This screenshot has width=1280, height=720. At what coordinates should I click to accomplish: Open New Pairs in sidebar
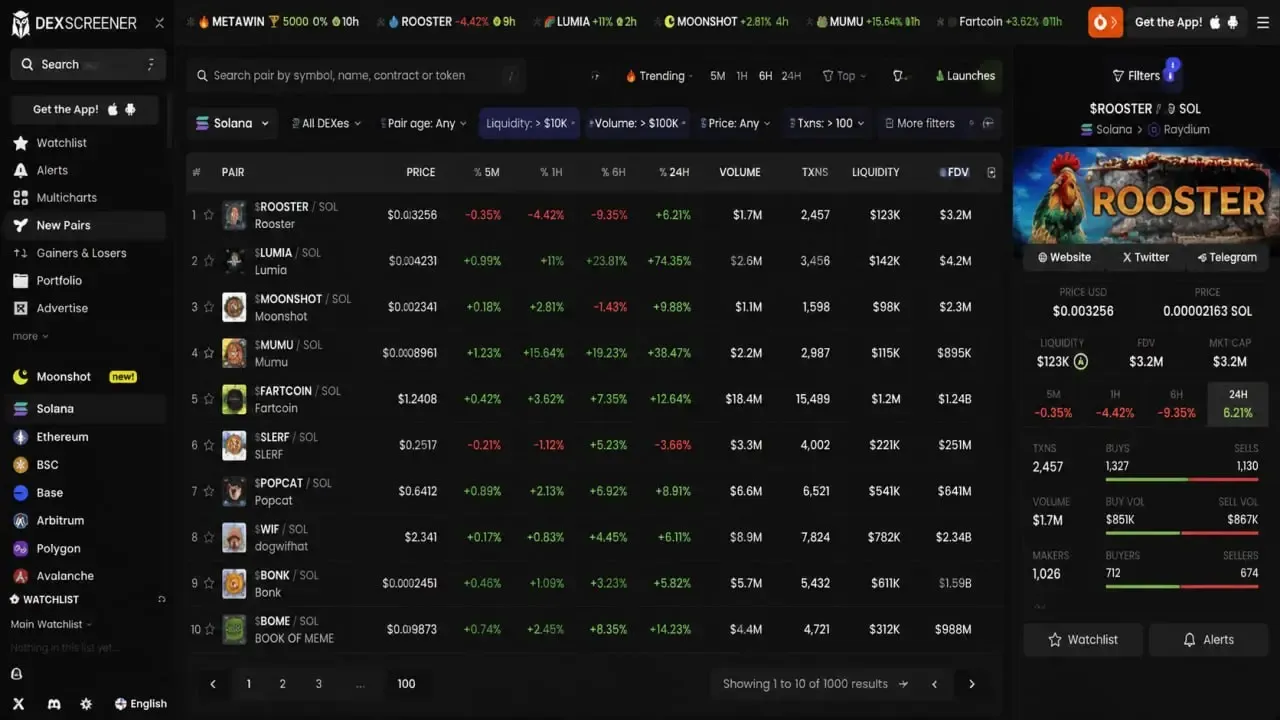click(85, 226)
